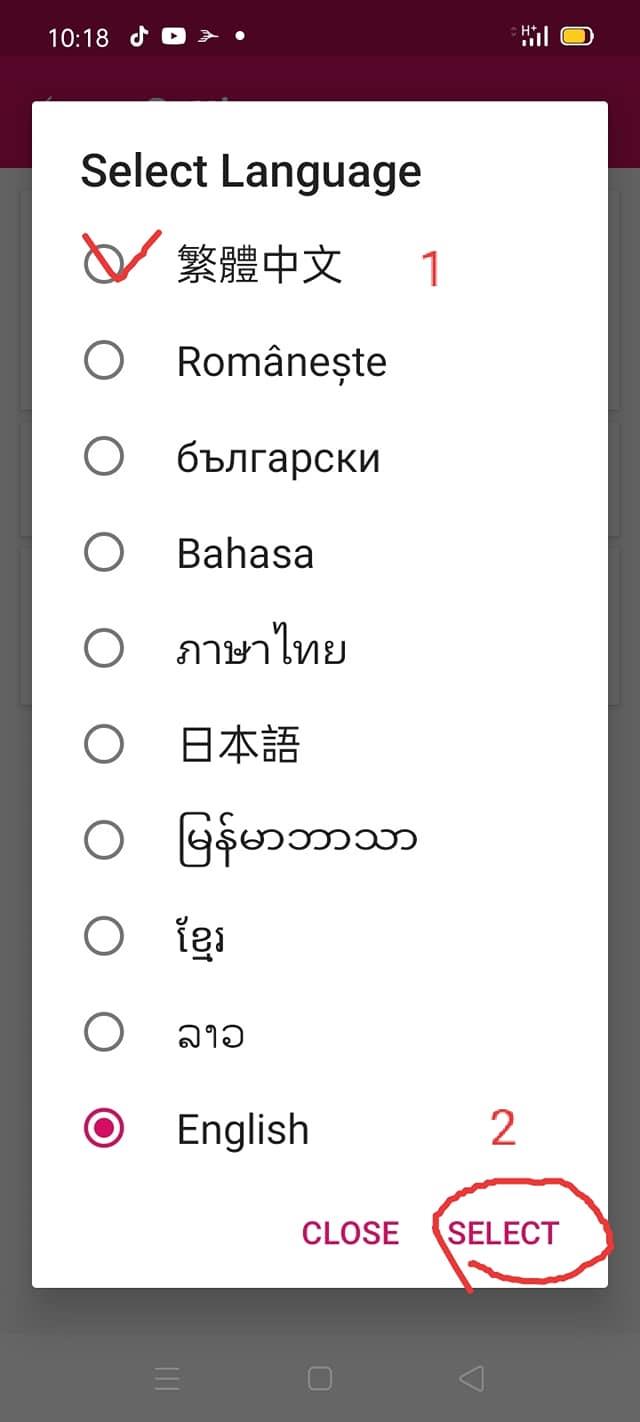Click the Bahasa language label
The width and height of the screenshot is (640, 1422).
tap(245, 553)
